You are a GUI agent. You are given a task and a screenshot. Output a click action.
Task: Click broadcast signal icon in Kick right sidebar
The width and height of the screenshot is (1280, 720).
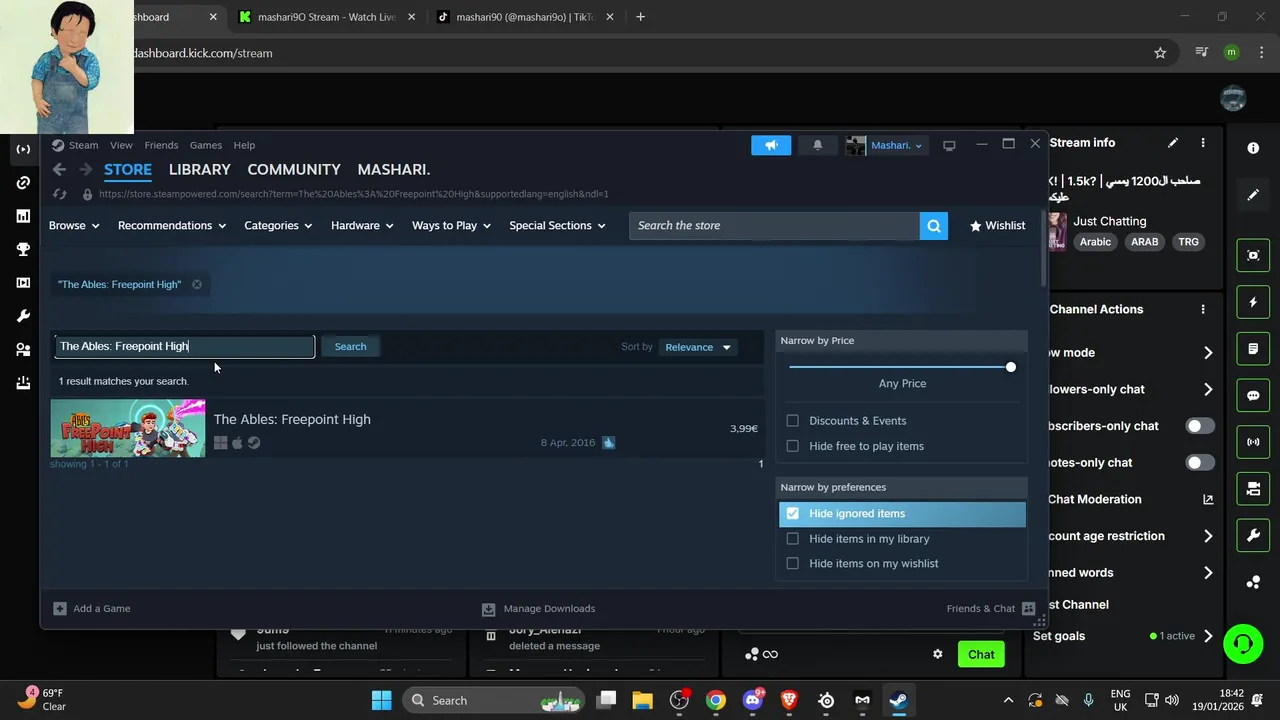[x=1253, y=441]
